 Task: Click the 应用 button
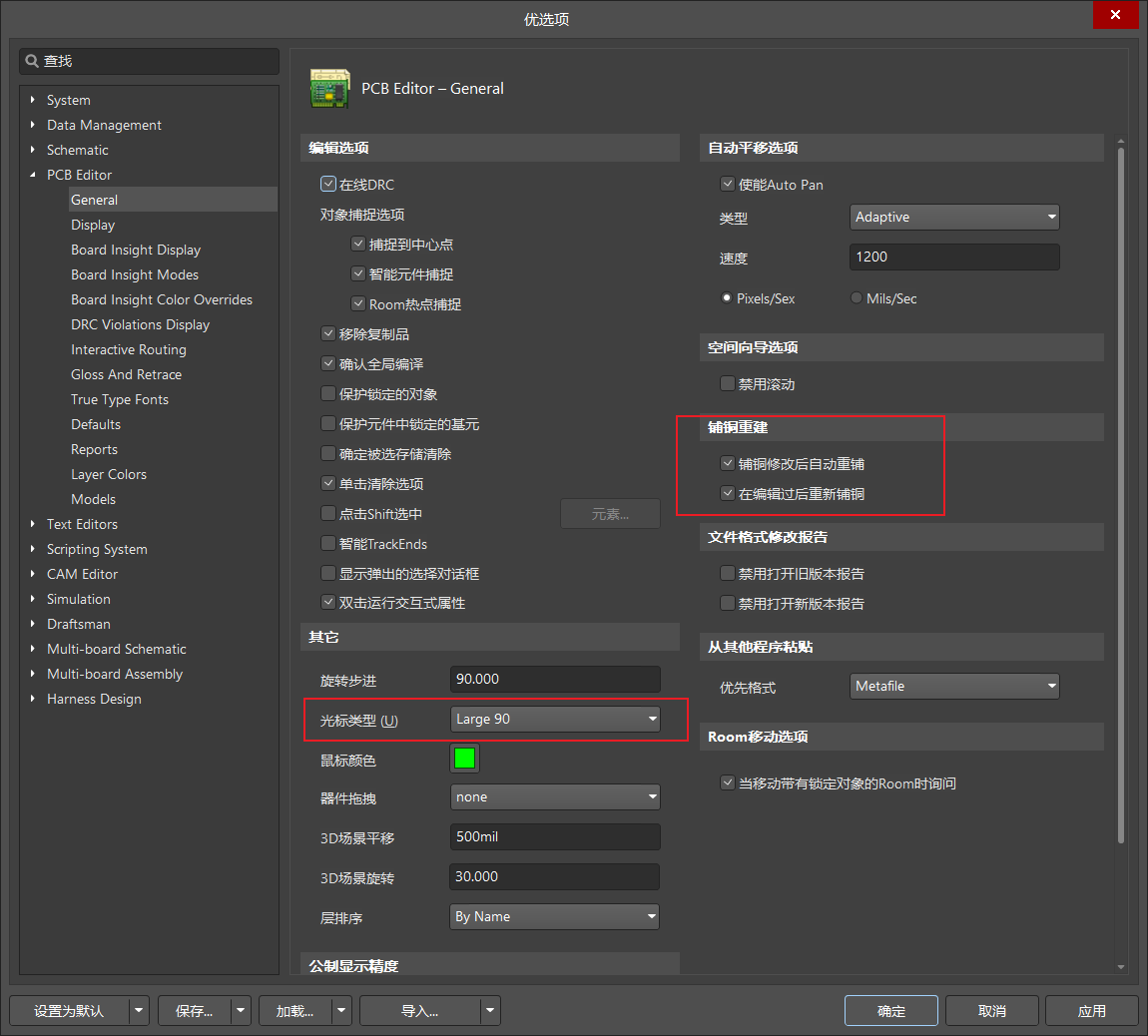pos(1092,1010)
